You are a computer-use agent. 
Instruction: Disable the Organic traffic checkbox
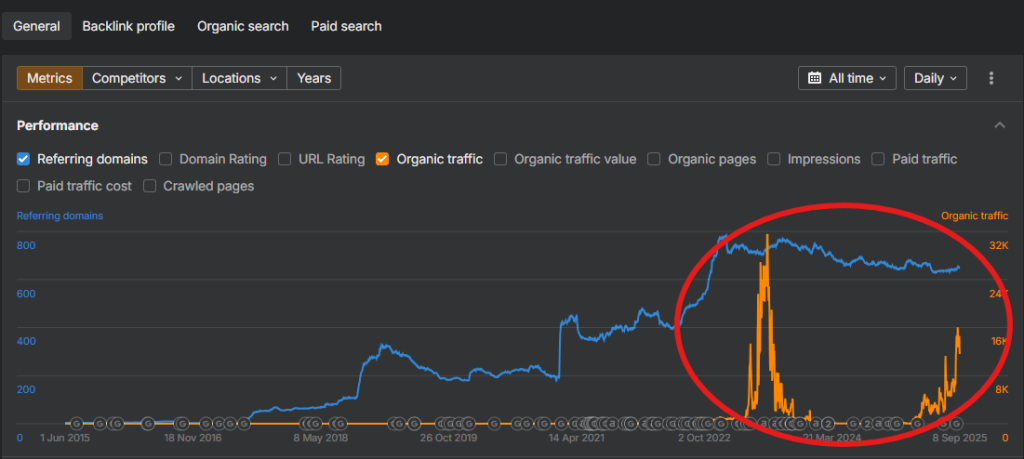(x=383, y=159)
